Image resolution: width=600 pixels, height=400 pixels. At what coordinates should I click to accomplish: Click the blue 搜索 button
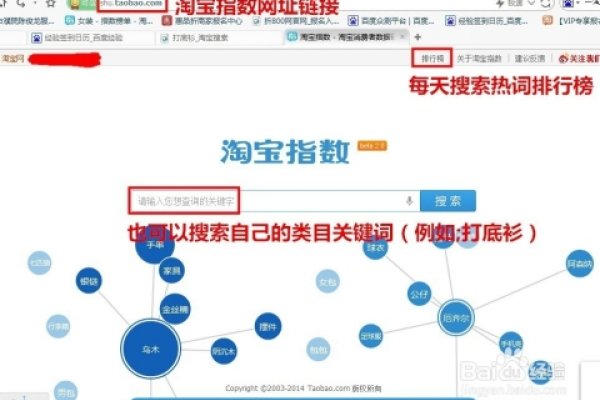coord(448,201)
